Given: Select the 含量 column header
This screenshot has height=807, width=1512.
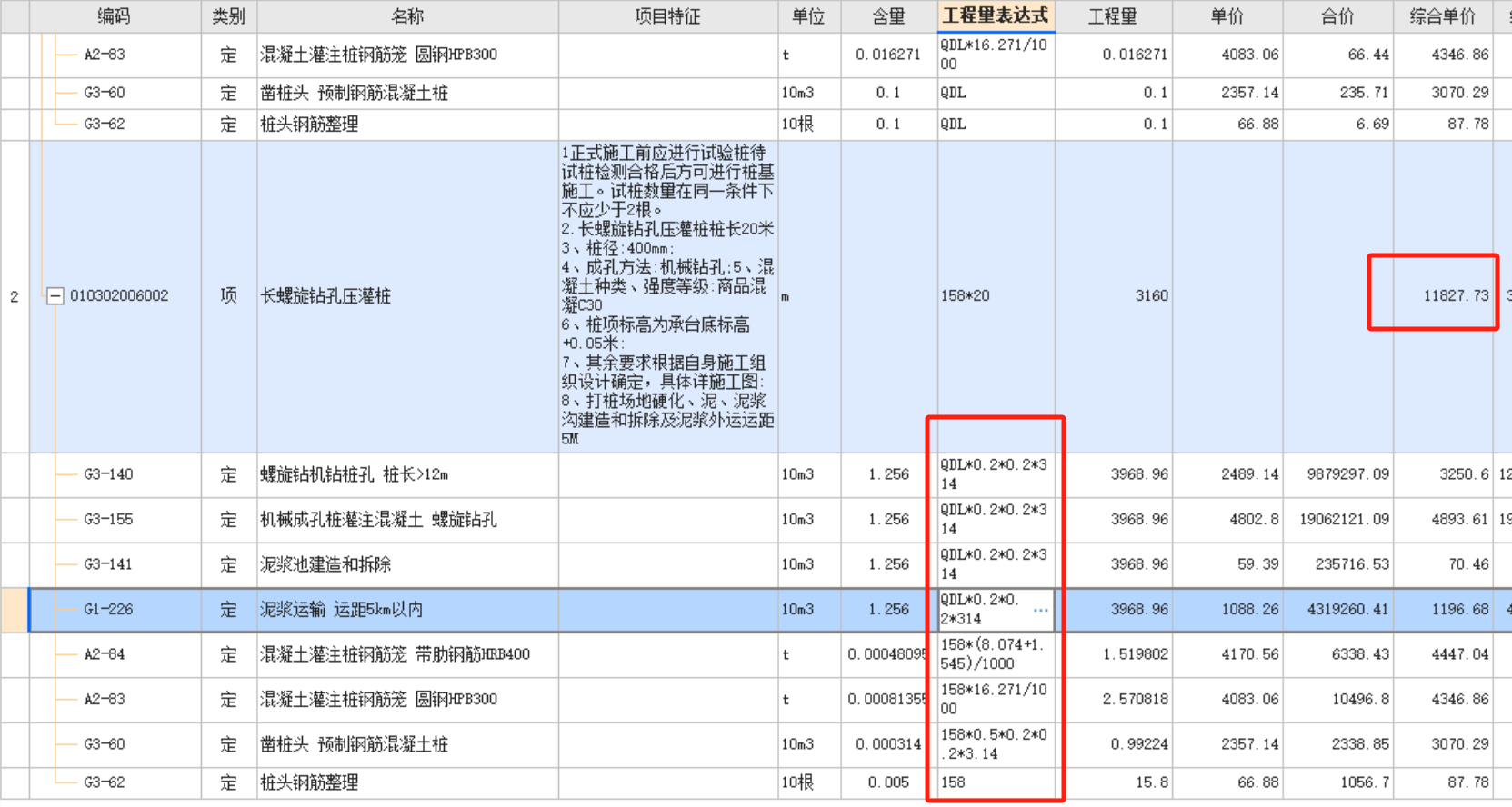Looking at the screenshot, I should pyautogui.click(x=889, y=16).
